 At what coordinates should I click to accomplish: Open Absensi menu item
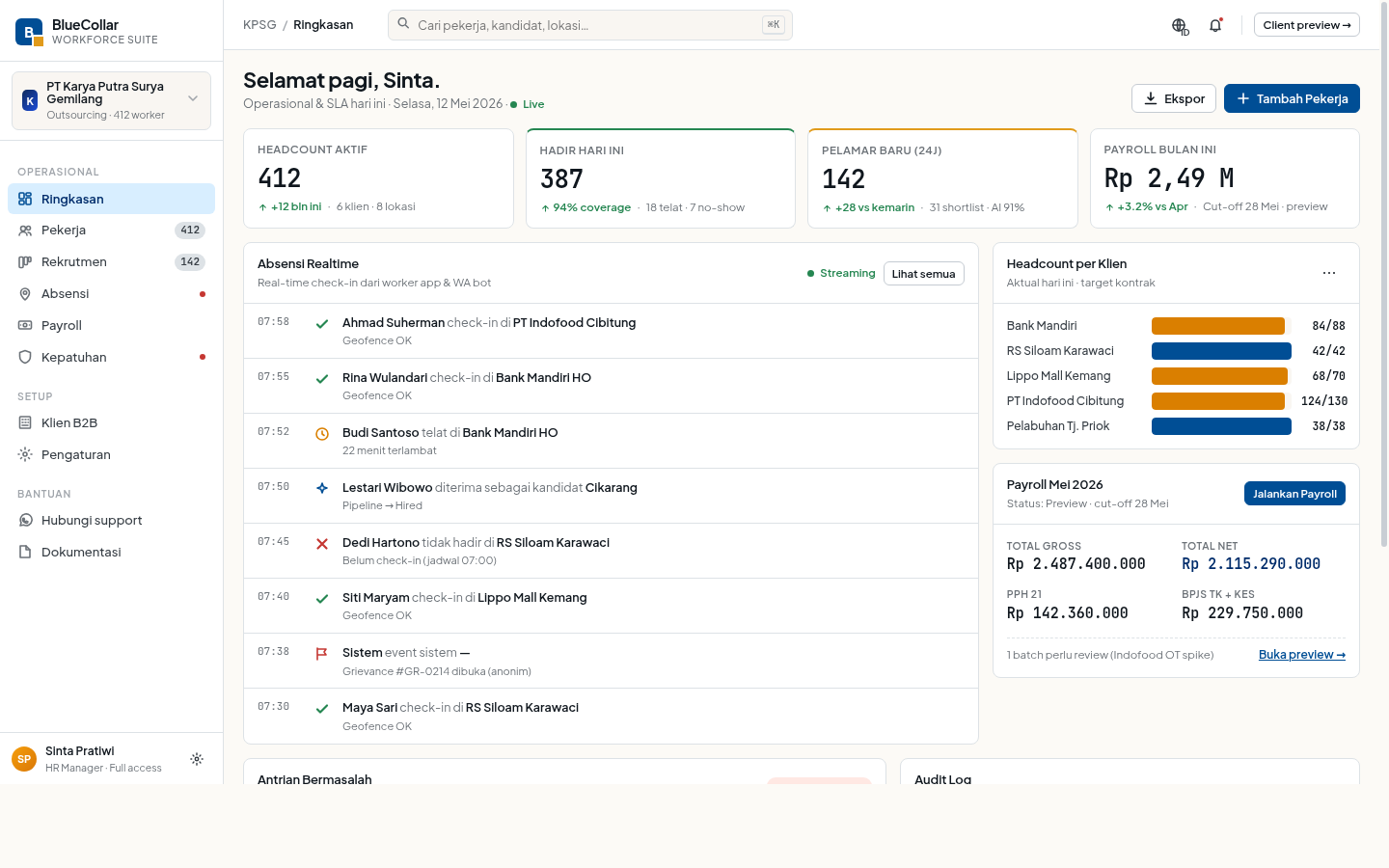[x=111, y=294]
